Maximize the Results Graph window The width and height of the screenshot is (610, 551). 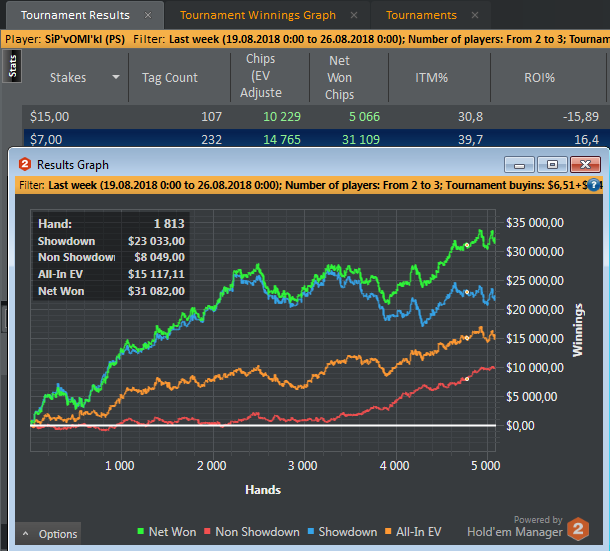pyautogui.click(x=552, y=165)
